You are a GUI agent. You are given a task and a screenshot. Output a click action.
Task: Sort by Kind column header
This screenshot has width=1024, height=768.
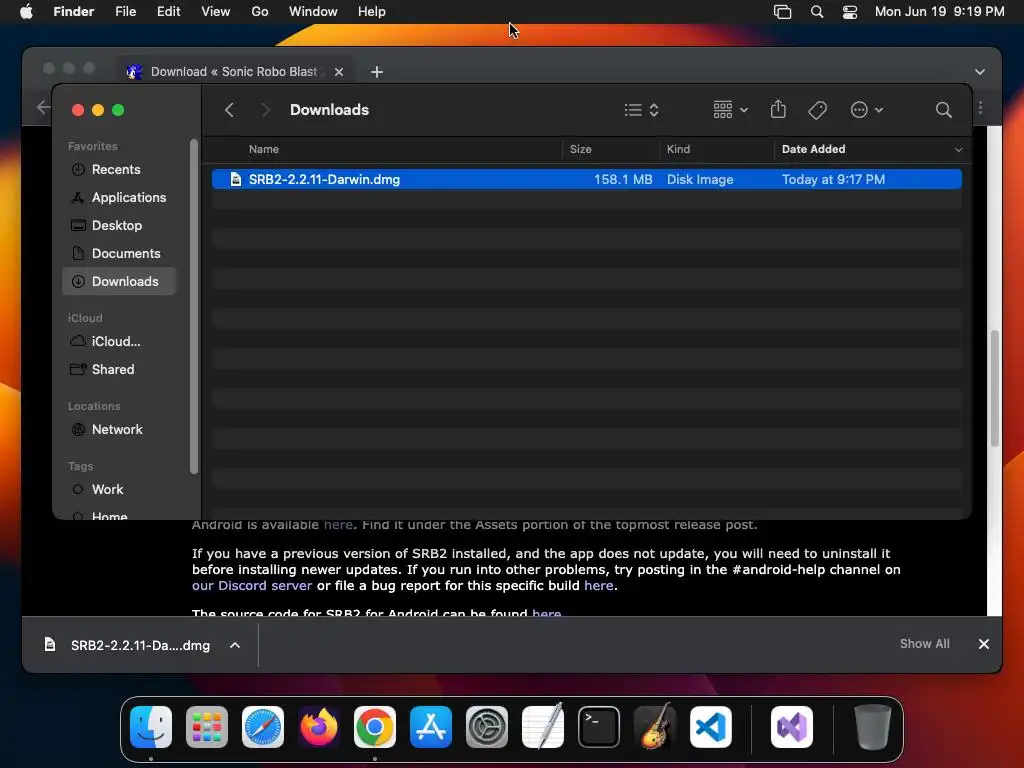(x=678, y=149)
